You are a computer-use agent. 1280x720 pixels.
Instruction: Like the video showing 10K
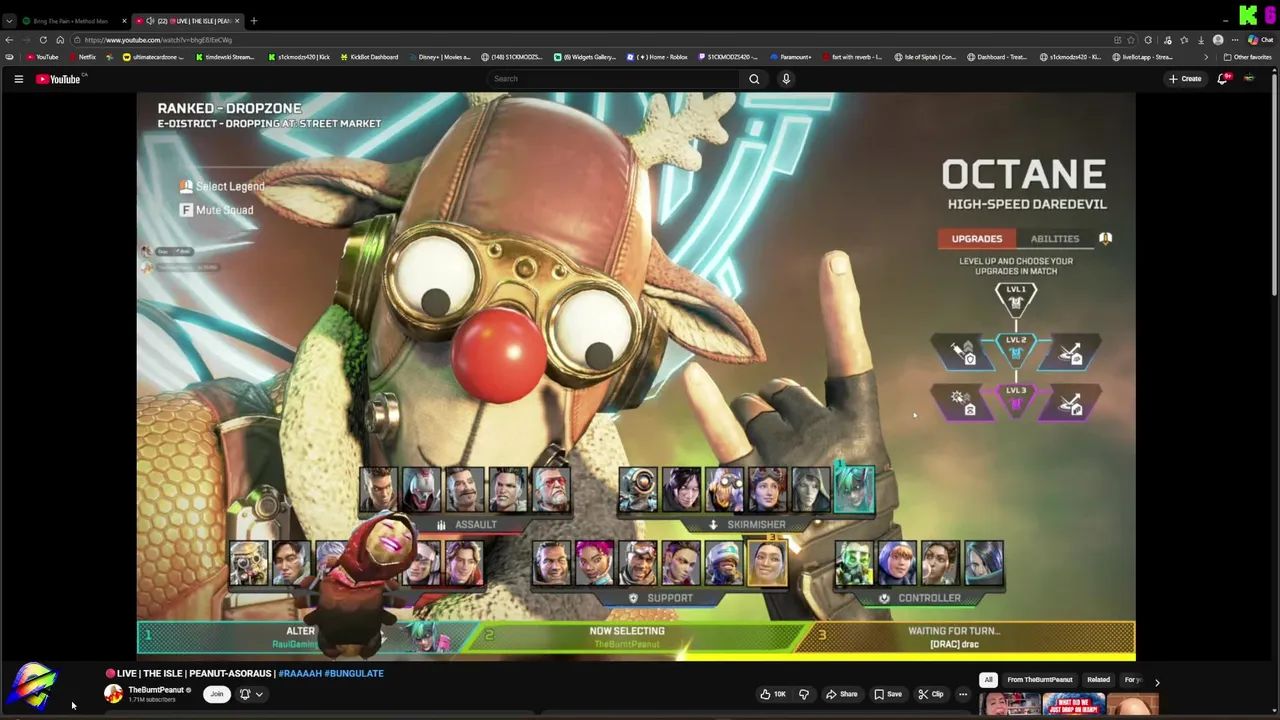click(x=773, y=694)
